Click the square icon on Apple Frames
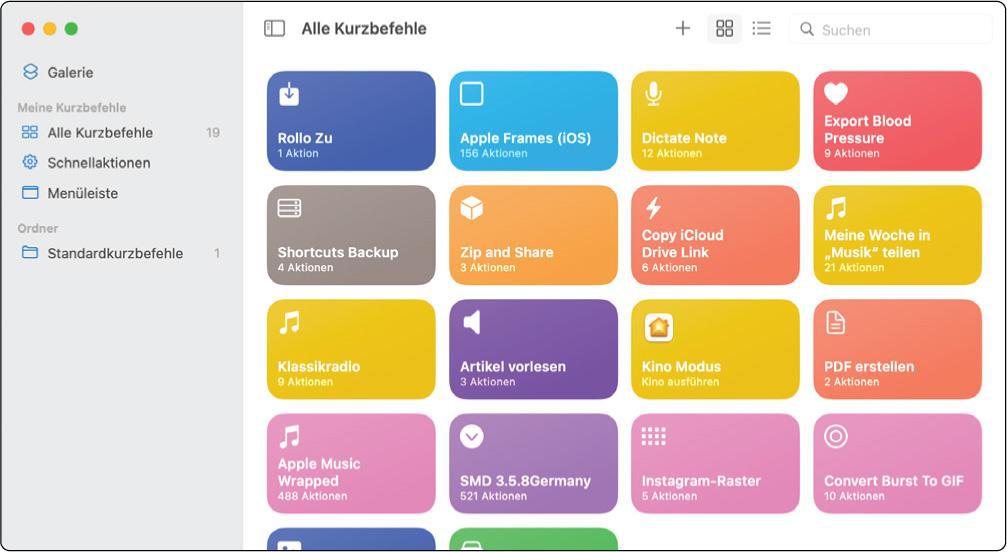This screenshot has width=1007, height=552. tap(471, 94)
